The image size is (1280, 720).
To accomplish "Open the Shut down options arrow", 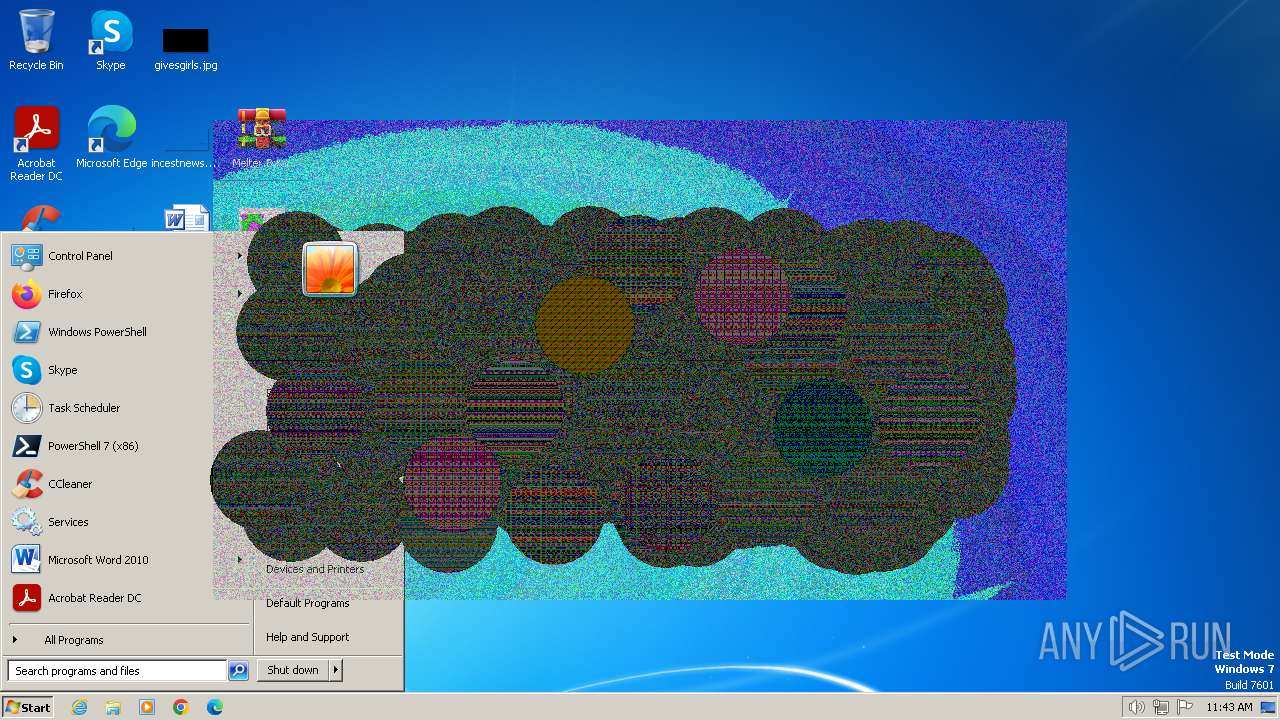I will (336, 670).
